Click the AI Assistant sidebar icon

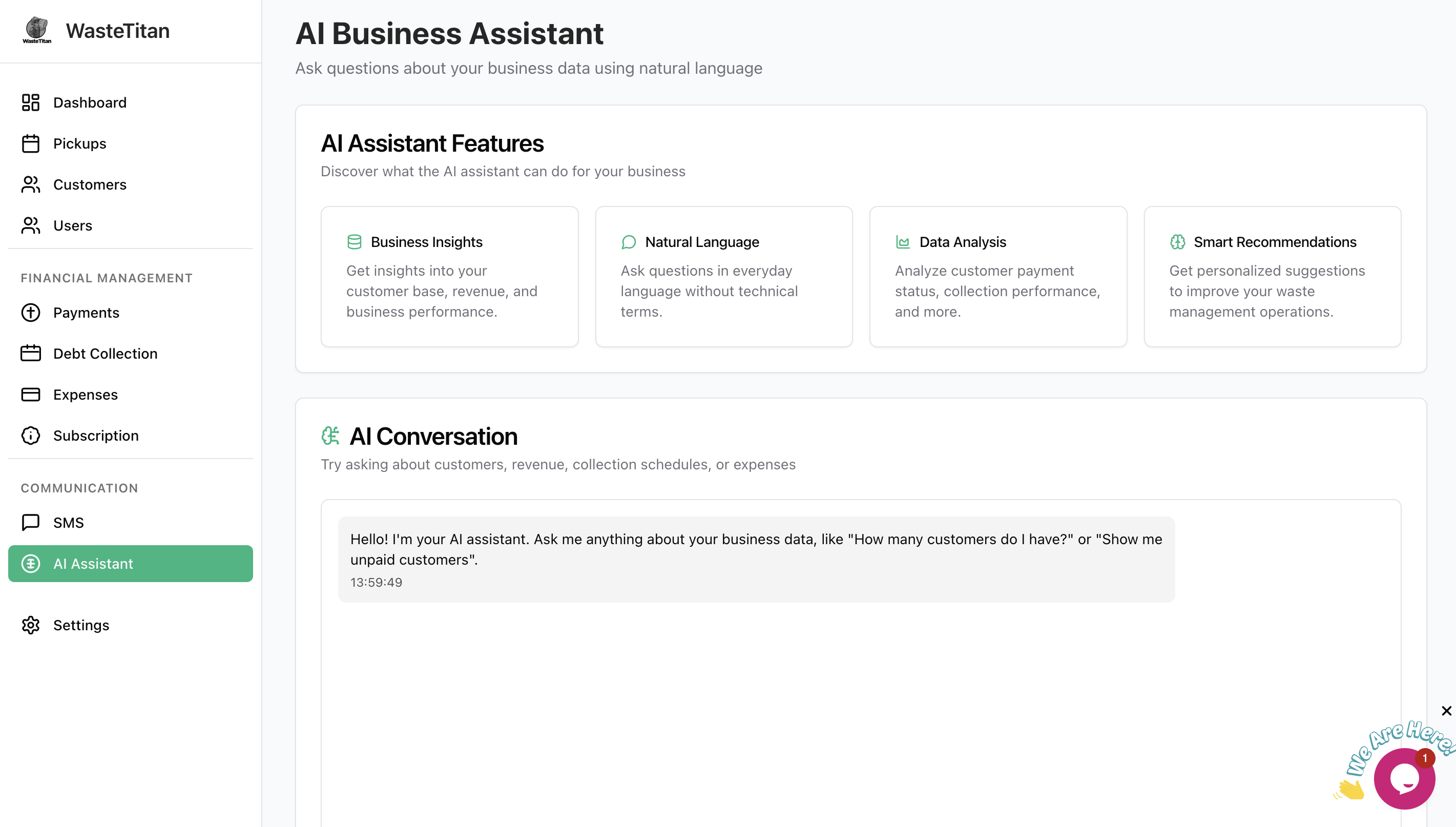click(x=31, y=564)
